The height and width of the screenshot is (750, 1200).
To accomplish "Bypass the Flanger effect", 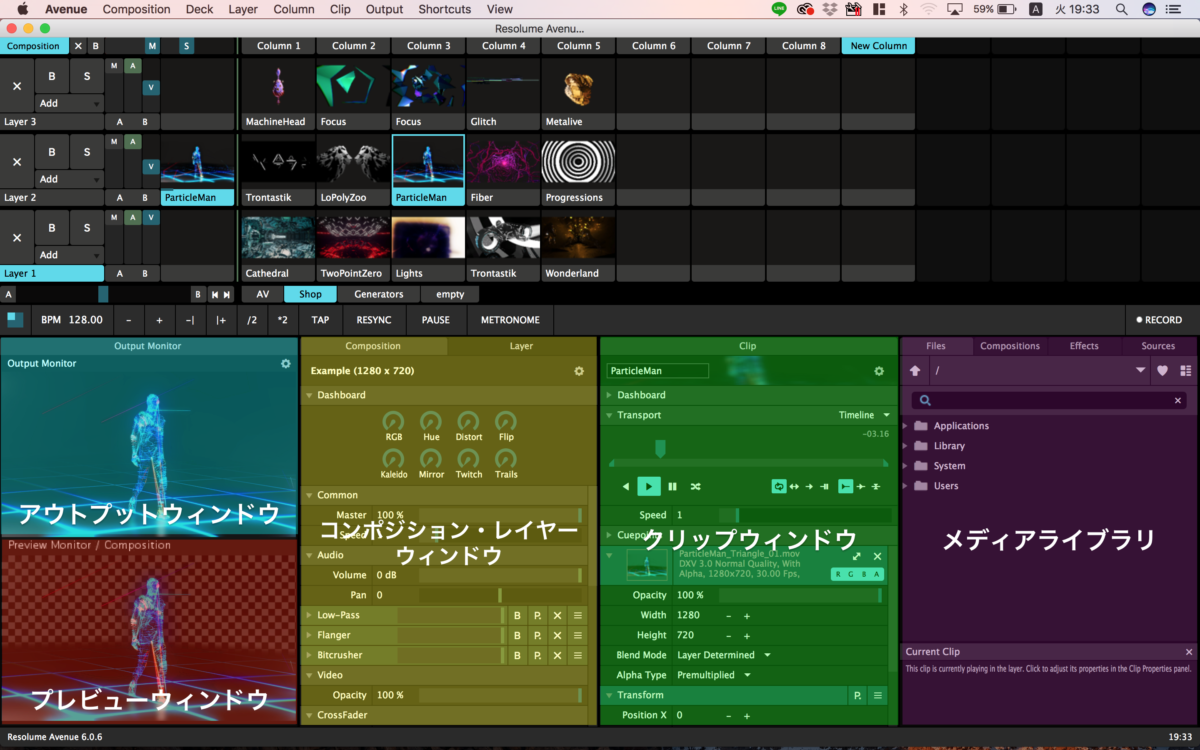I will pyautogui.click(x=517, y=635).
